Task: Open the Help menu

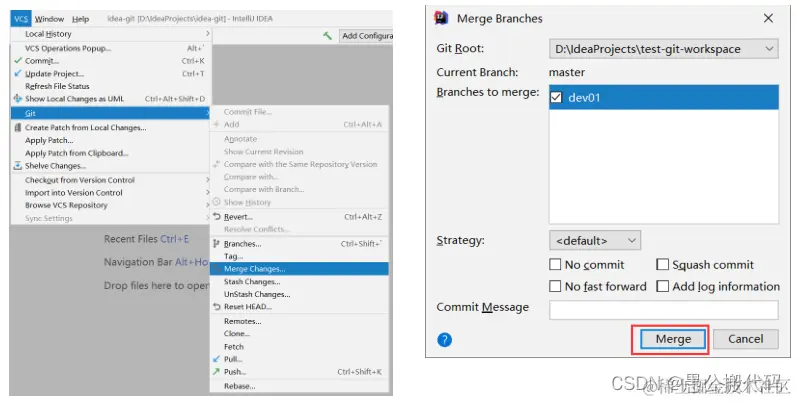Action: click(x=80, y=19)
